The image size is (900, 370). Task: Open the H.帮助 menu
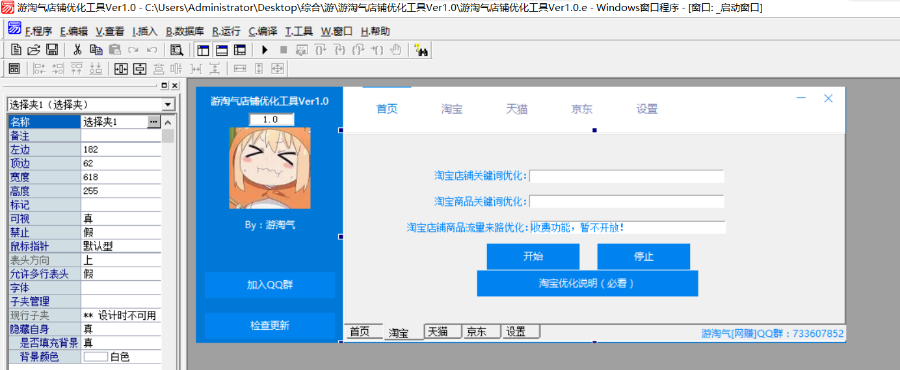[375, 32]
